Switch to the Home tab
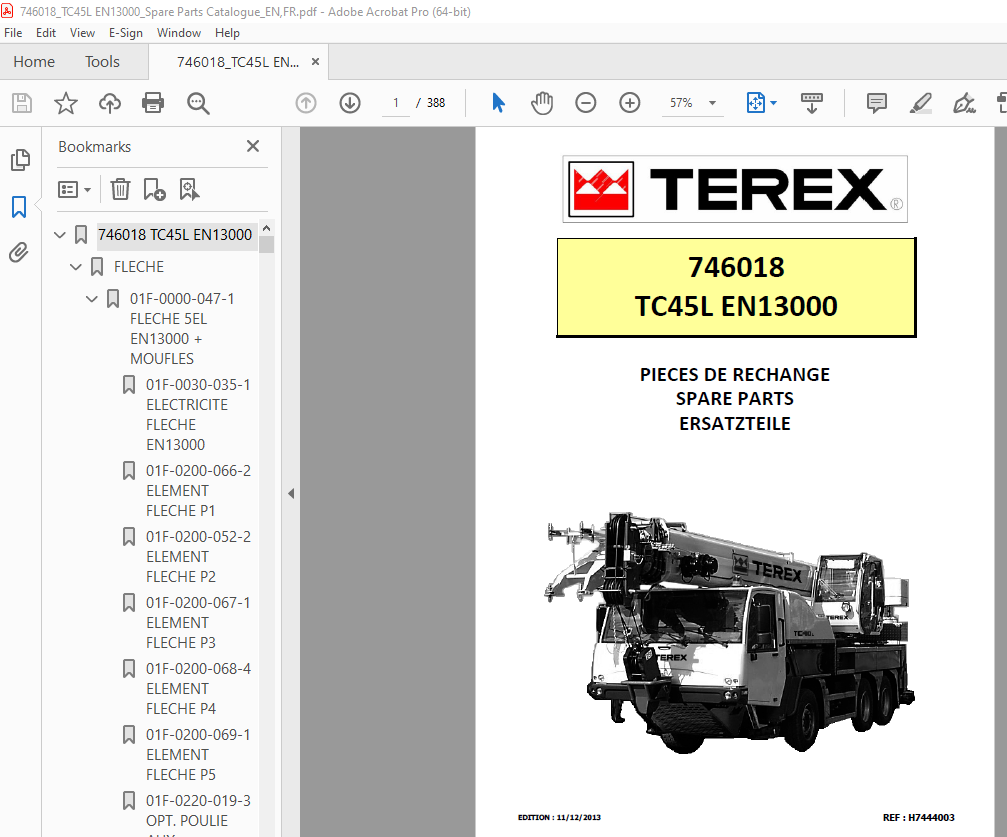Image resolution: width=1007 pixels, height=837 pixels. coord(34,62)
